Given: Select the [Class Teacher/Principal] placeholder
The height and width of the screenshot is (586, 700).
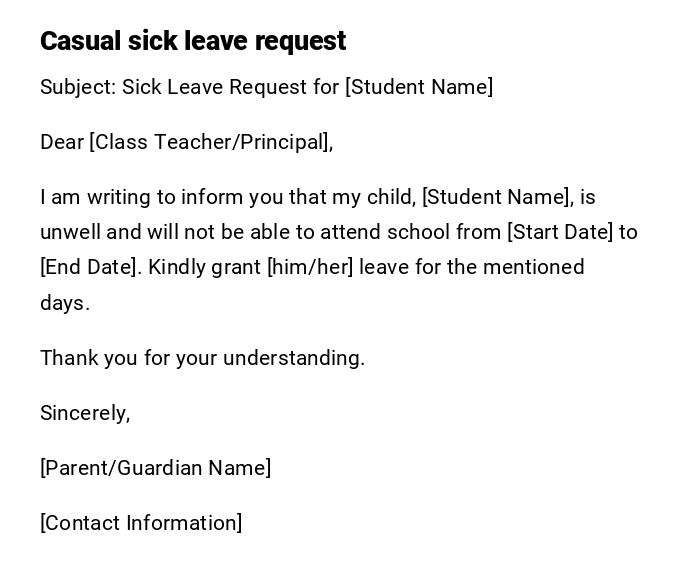Looking at the screenshot, I should pos(209,142).
